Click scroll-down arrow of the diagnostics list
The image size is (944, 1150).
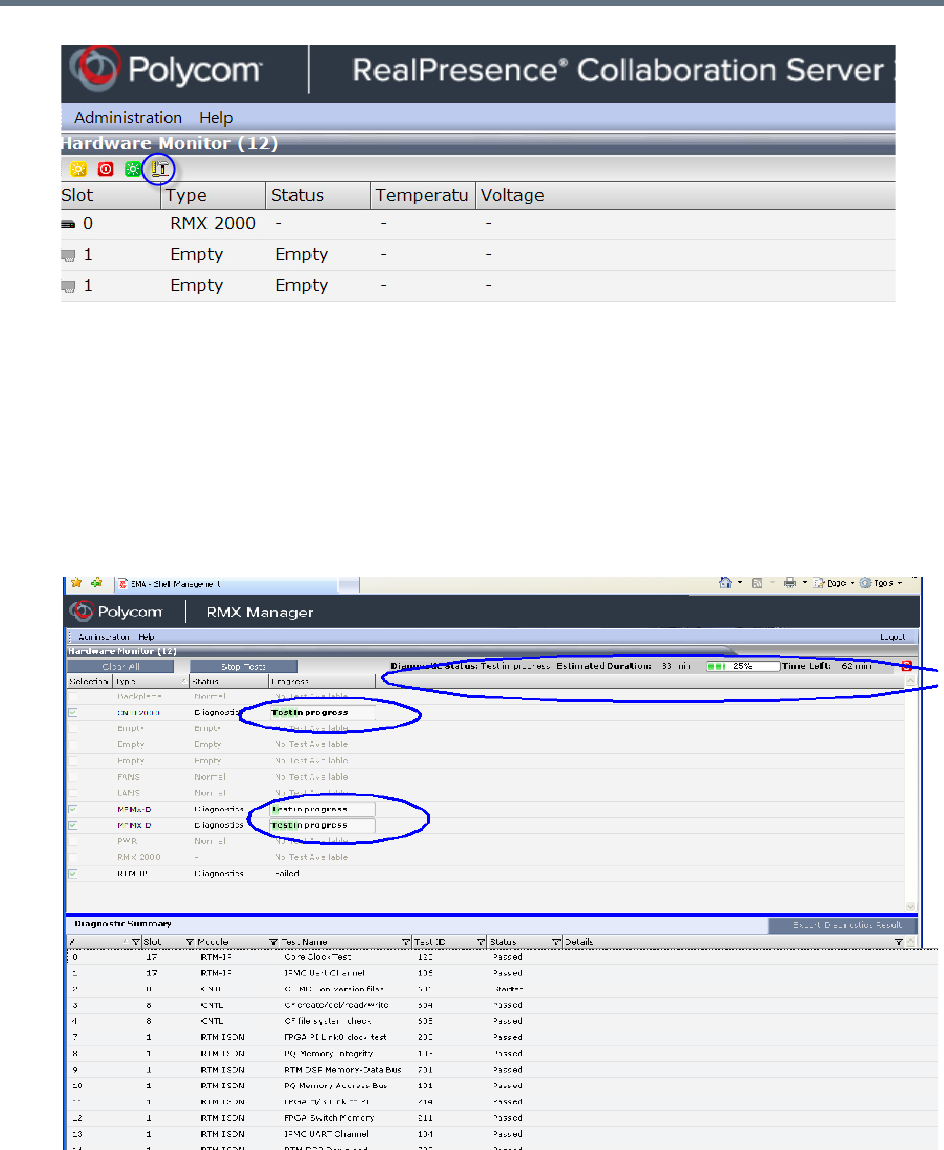[910, 907]
